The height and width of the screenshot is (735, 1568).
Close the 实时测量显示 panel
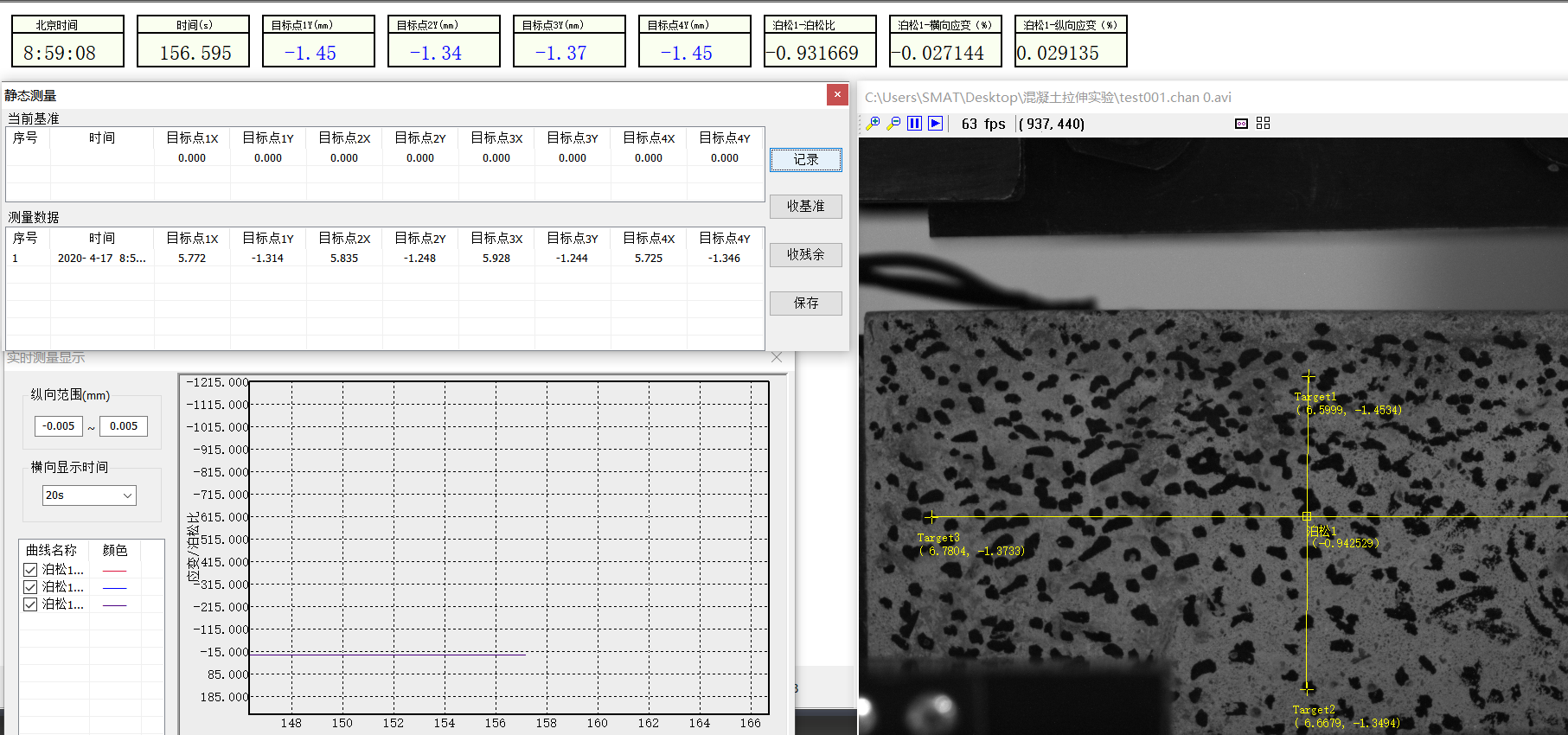(777, 357)
